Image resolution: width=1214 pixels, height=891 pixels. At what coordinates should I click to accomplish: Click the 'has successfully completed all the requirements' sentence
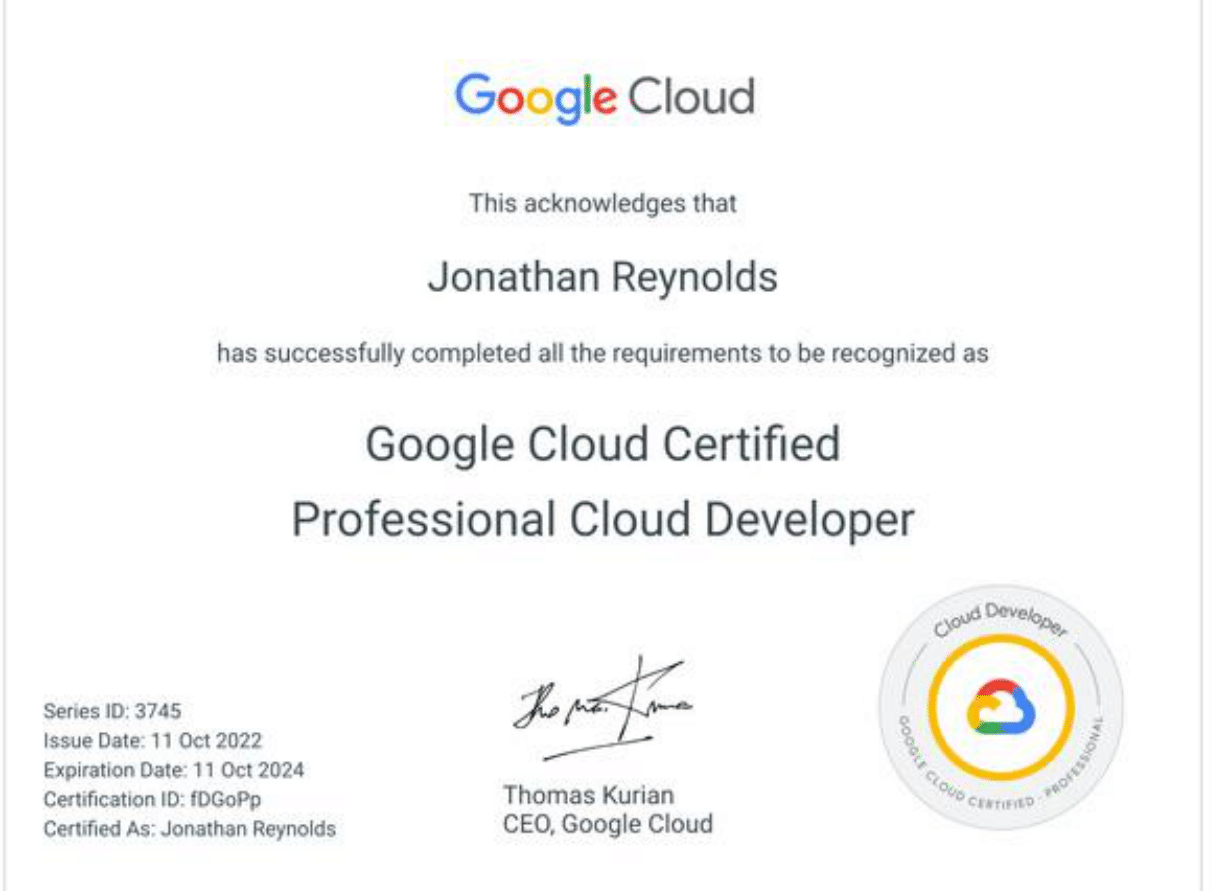(x=603, y=352)
